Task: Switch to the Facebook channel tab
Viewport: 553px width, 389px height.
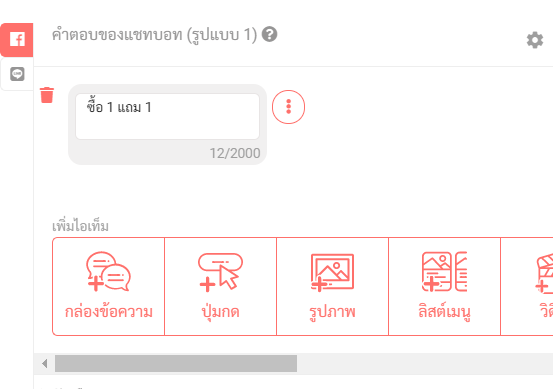Action: tap(17, 39)
